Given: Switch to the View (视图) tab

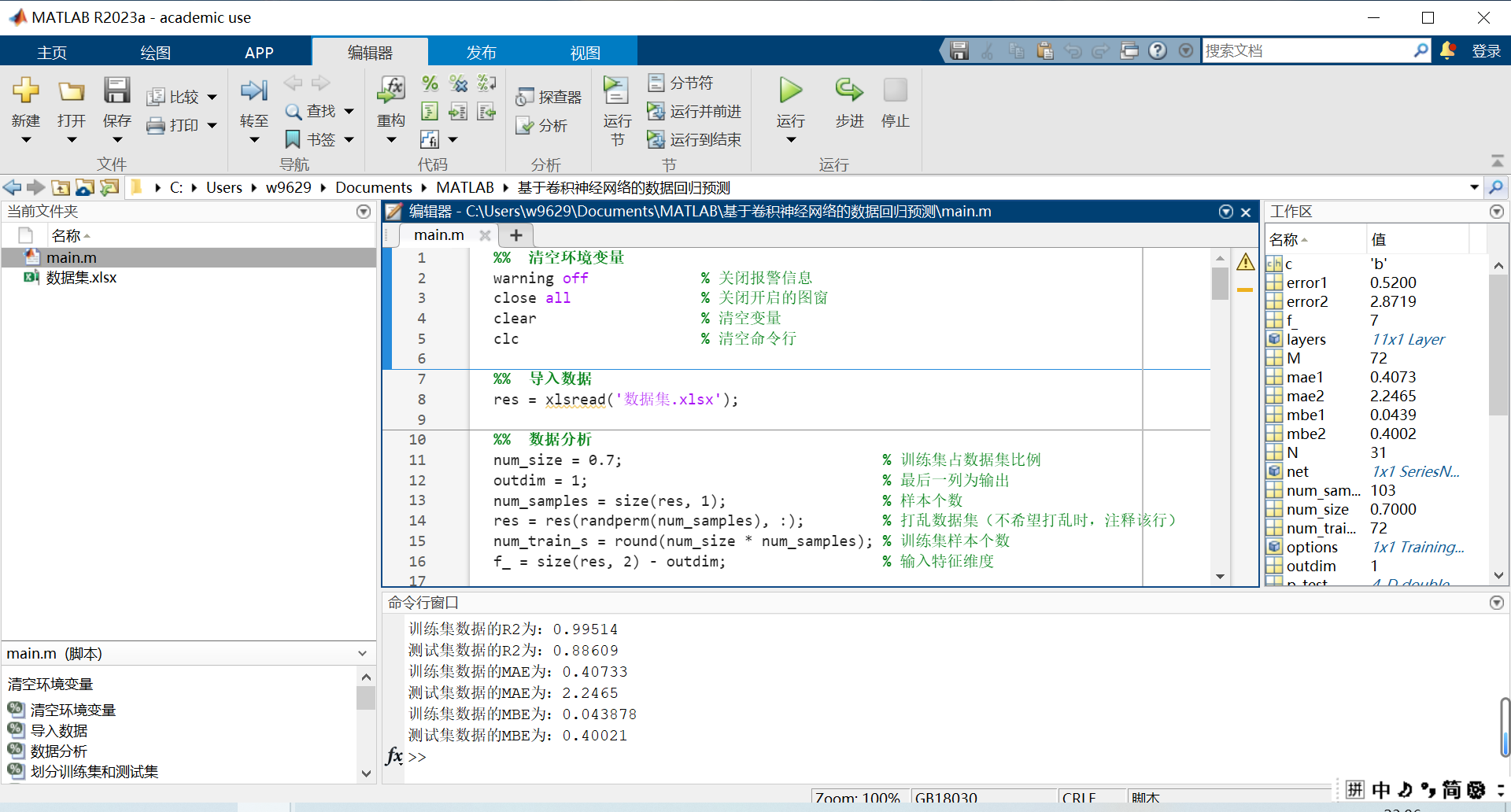Looking at the screenshot, I should [x=585, y=52].
